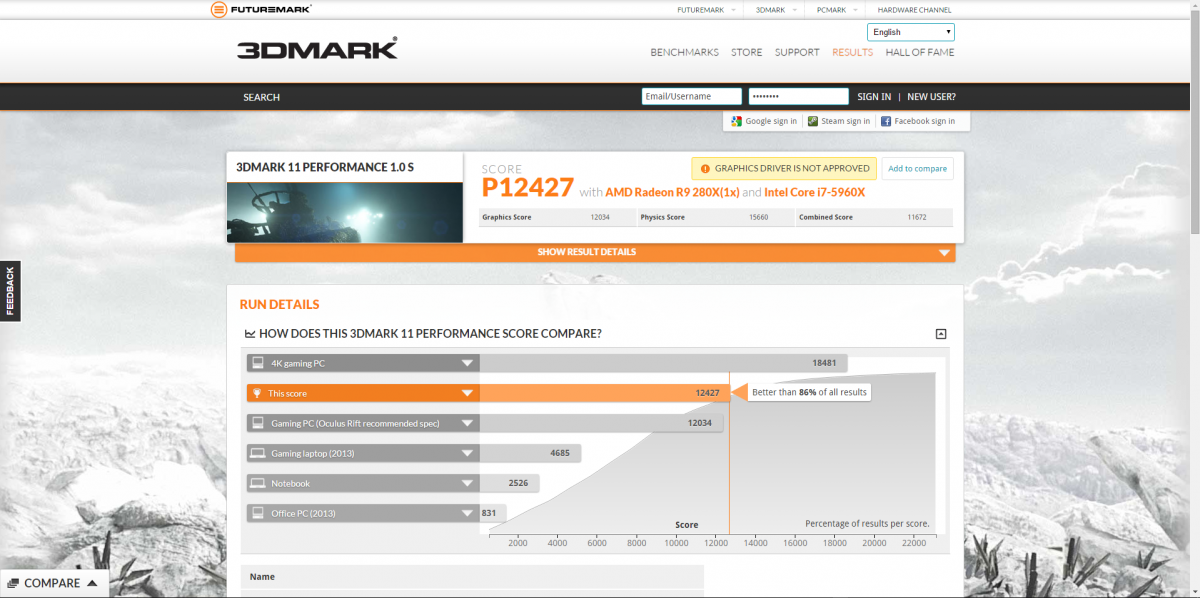
Task: Expand the Gaming PC Oculus Rift row arrow
Action: (x=467, y=423)
